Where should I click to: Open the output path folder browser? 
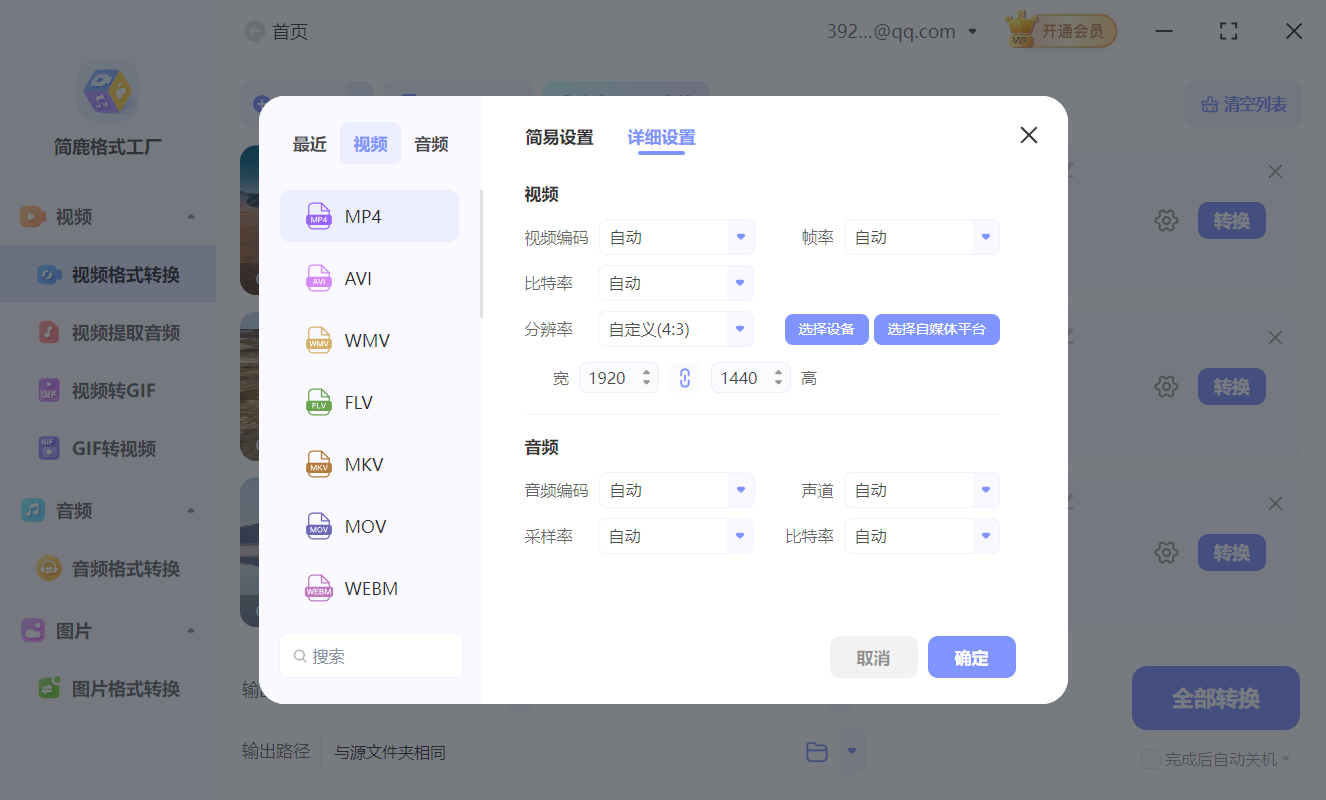(817, 751)
